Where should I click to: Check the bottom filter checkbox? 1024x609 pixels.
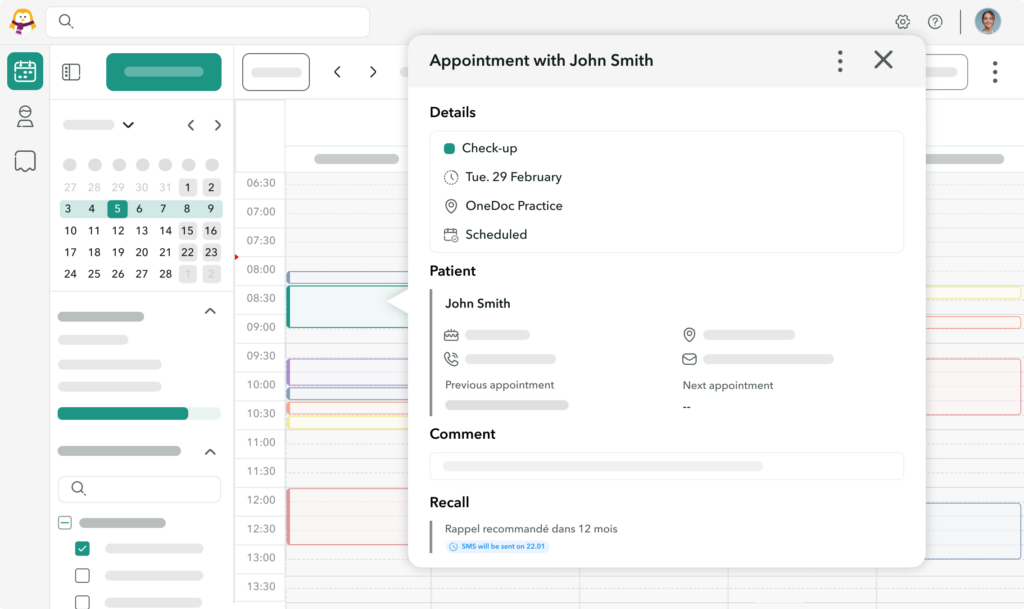(x=83, y=602)
